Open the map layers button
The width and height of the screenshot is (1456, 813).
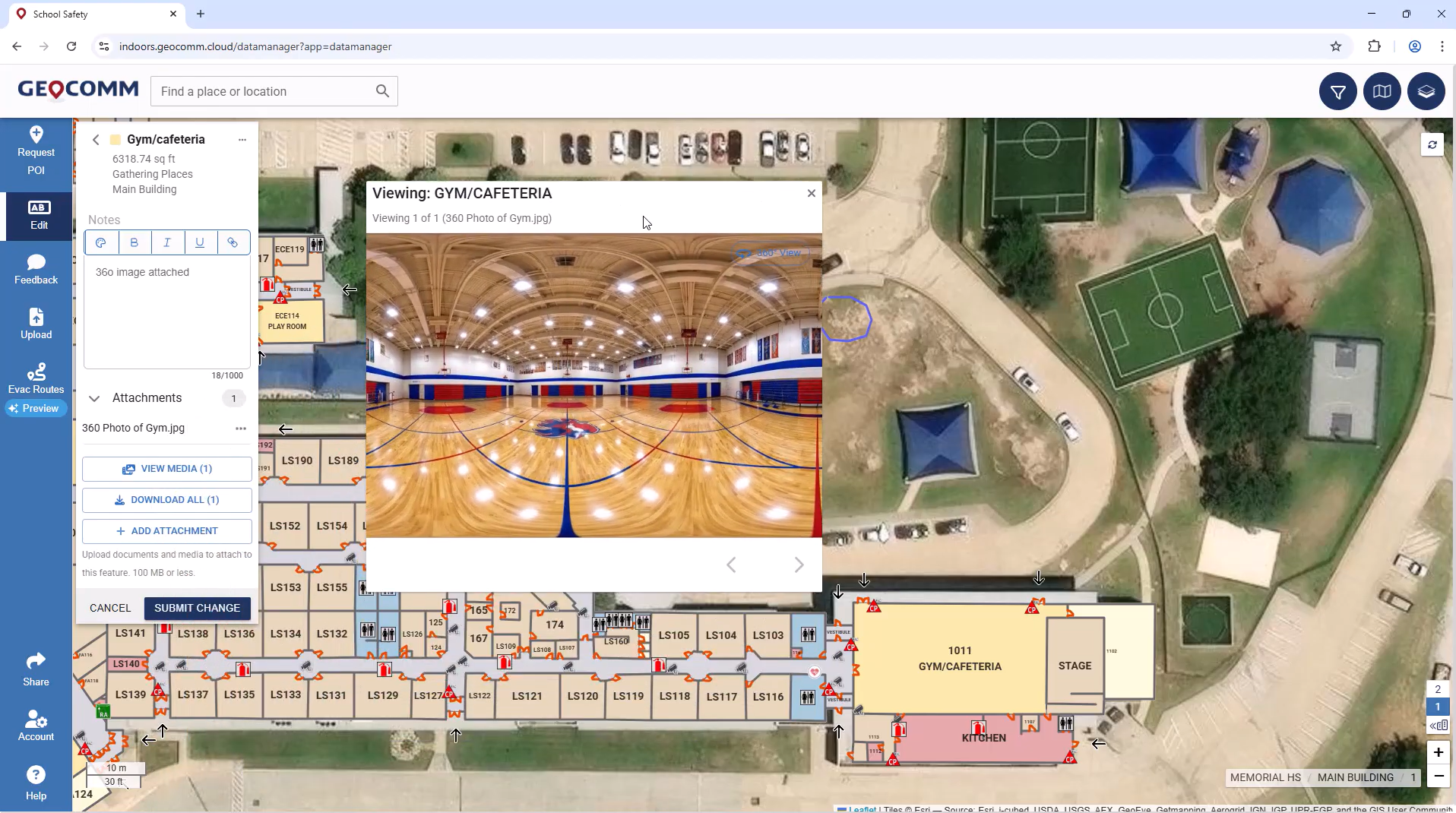[1426, 91]
